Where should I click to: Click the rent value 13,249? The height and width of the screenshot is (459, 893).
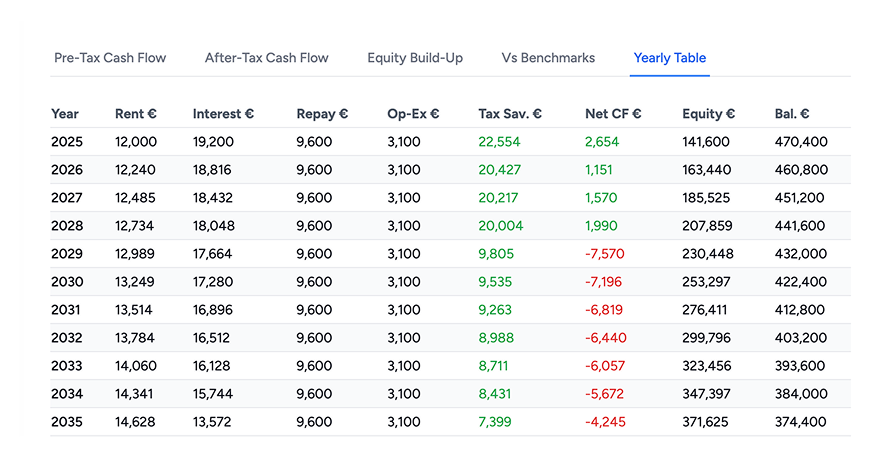coord(135,282)
